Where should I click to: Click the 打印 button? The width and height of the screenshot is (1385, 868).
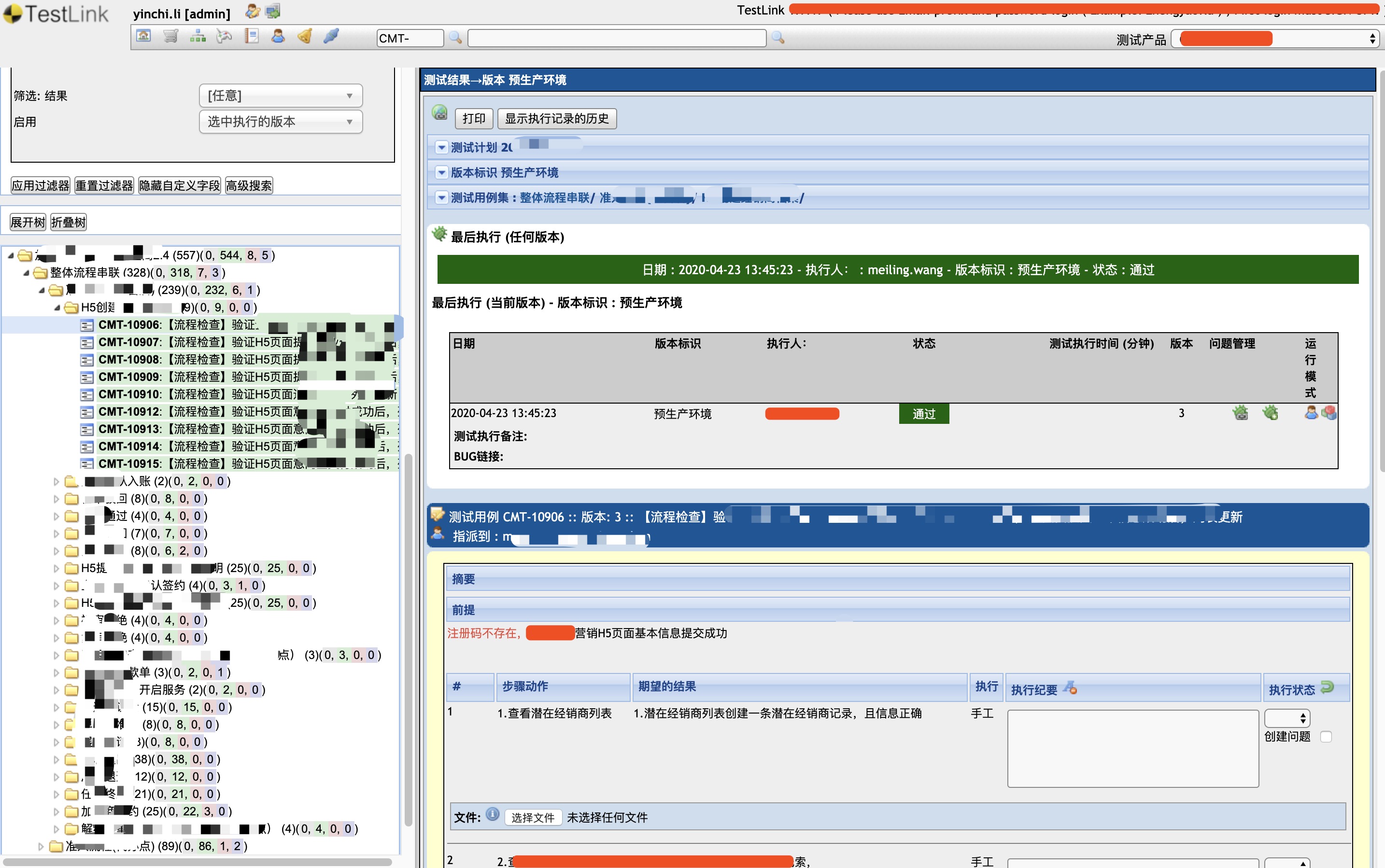click(x=474, y=118)
